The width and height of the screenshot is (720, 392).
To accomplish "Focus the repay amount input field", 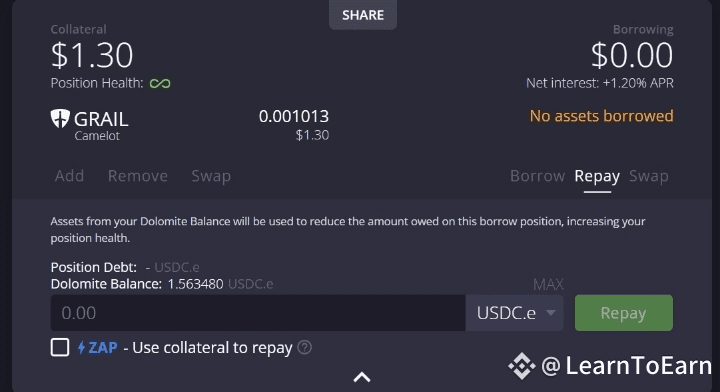I will [x=258, y=313].
